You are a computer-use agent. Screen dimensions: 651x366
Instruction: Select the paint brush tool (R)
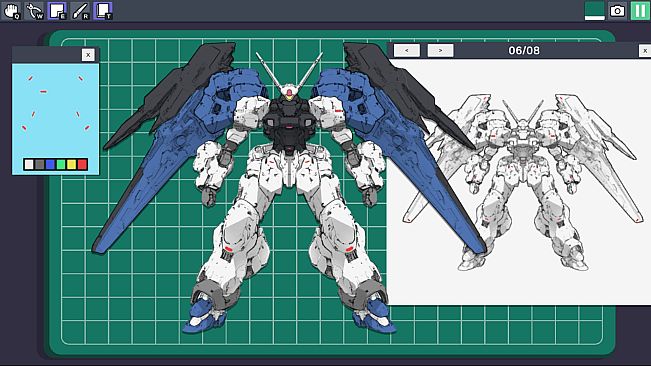80,11
